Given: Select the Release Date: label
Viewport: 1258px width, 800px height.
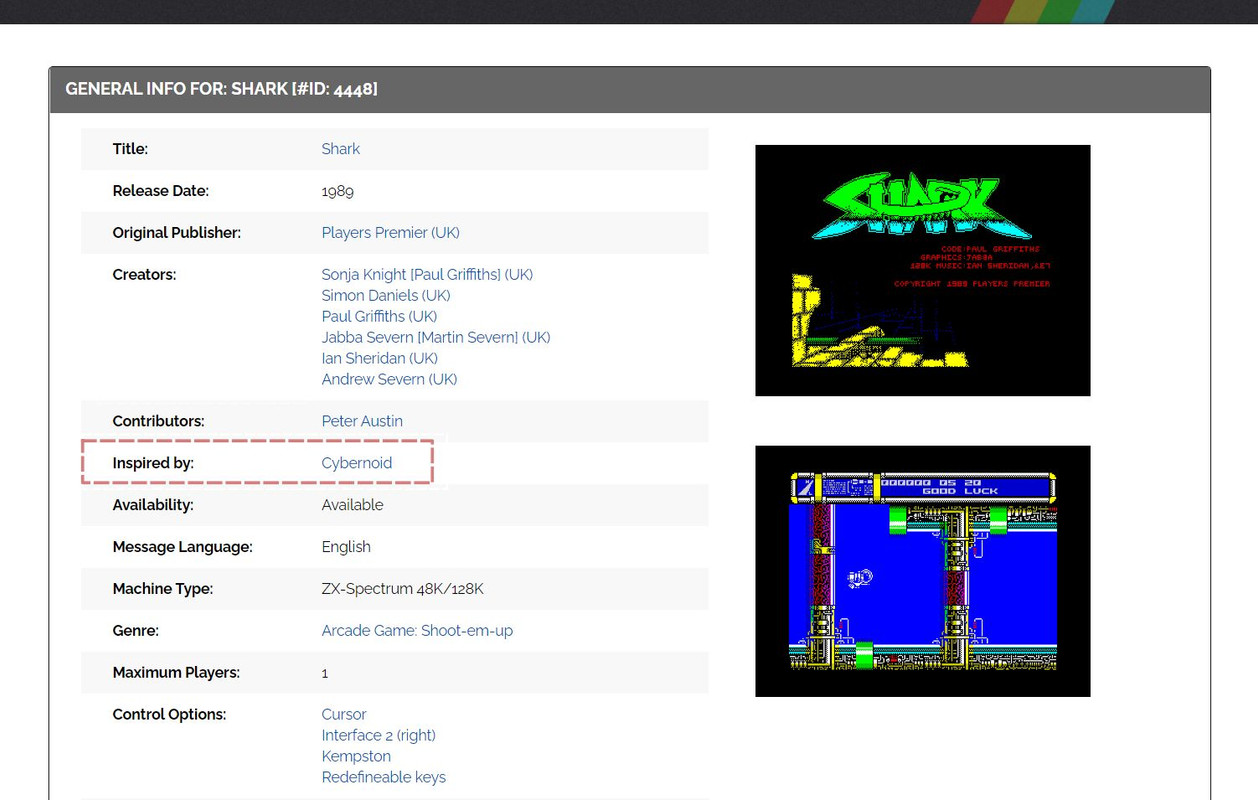Looking at the screenshot, I should coord(160,191).
